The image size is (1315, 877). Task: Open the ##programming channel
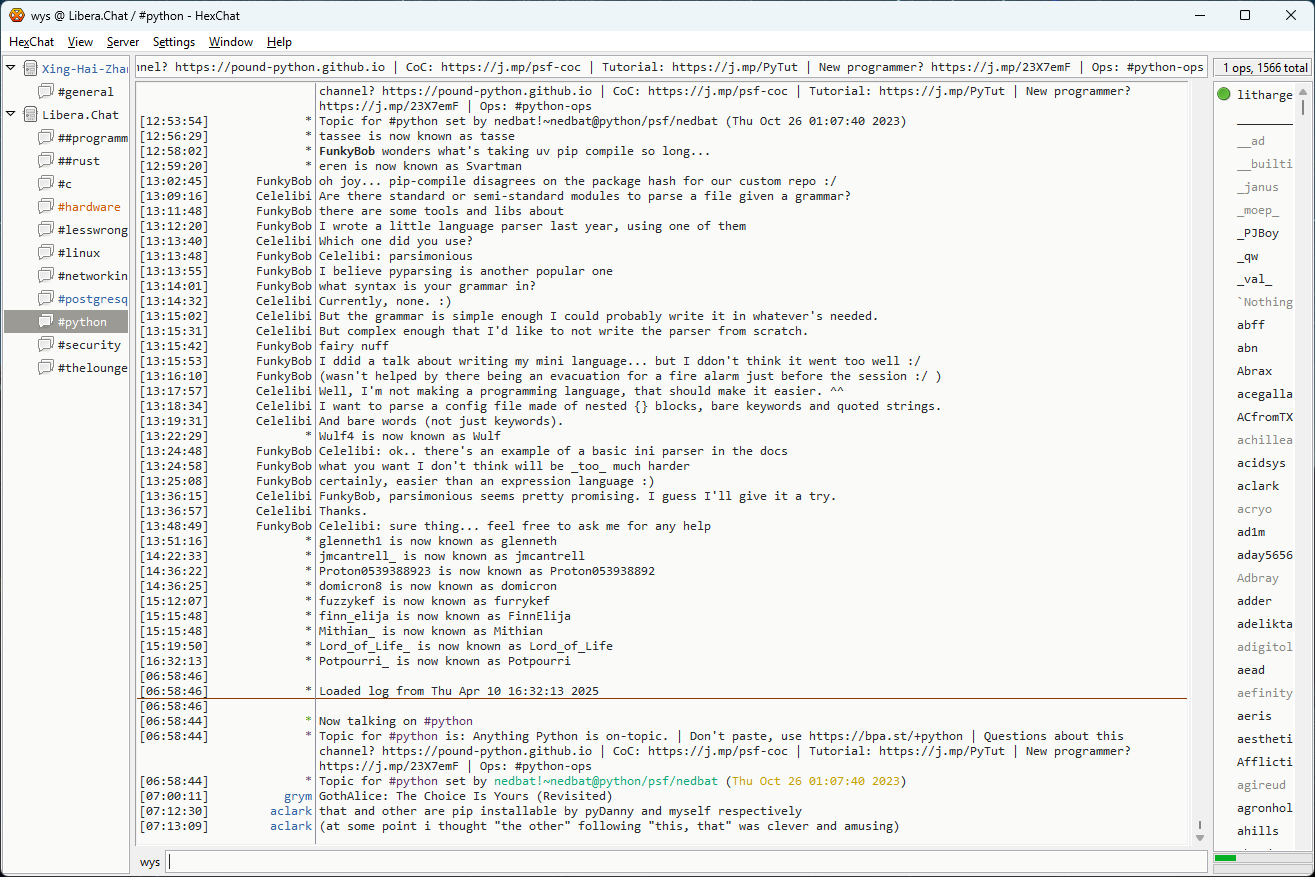[x=92, y=138]
